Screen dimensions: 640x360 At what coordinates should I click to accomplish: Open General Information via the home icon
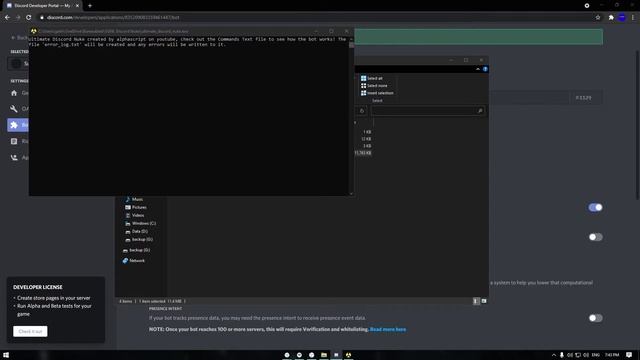pos(14,93)
